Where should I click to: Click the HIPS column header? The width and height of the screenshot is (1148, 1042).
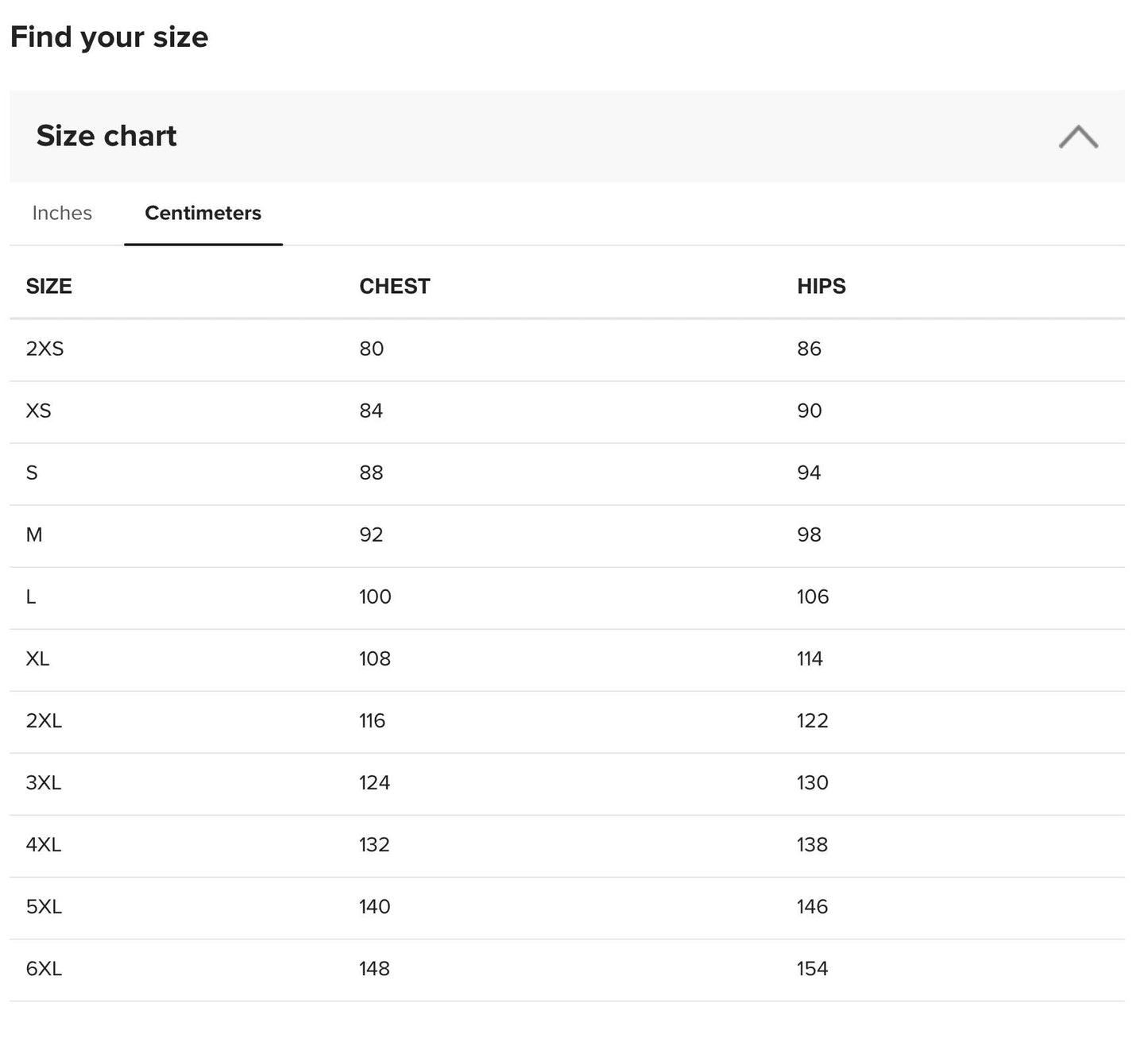pyautogui.click(x=821, y=286)
